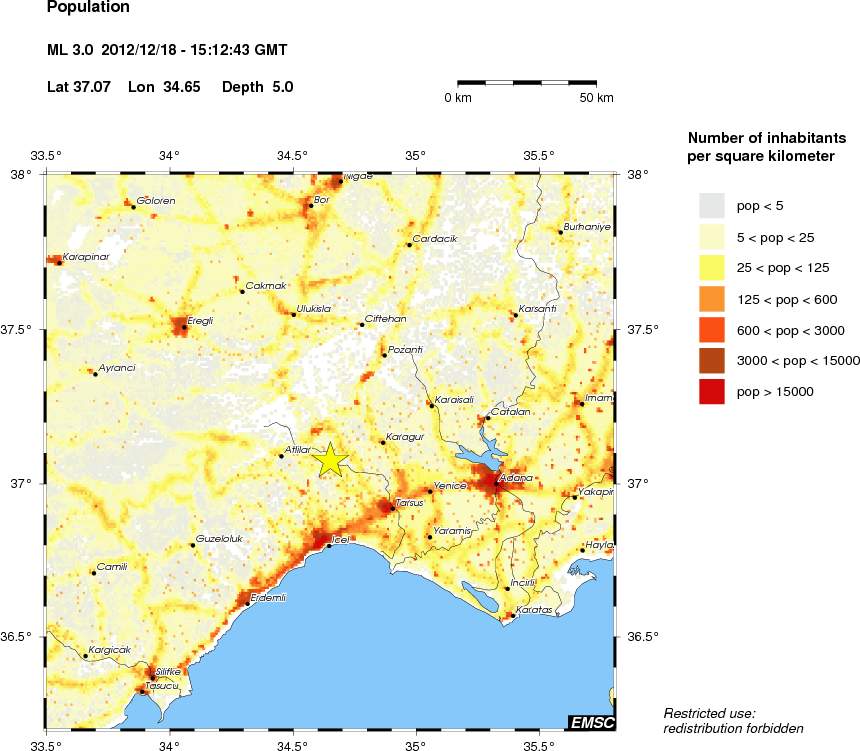Select the red 'pop > 15000' legend swatch

[x=711, y=392]
